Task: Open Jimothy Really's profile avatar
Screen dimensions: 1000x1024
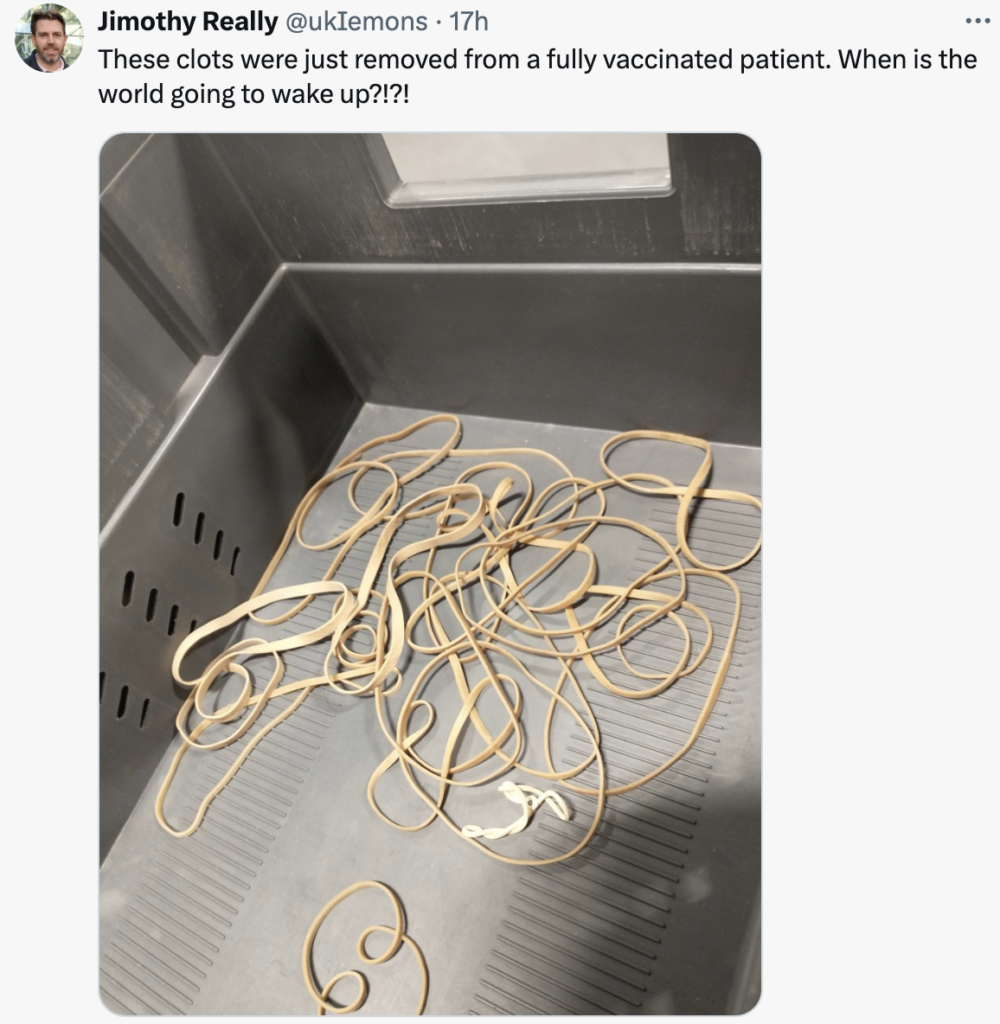Action: point(49,39)
